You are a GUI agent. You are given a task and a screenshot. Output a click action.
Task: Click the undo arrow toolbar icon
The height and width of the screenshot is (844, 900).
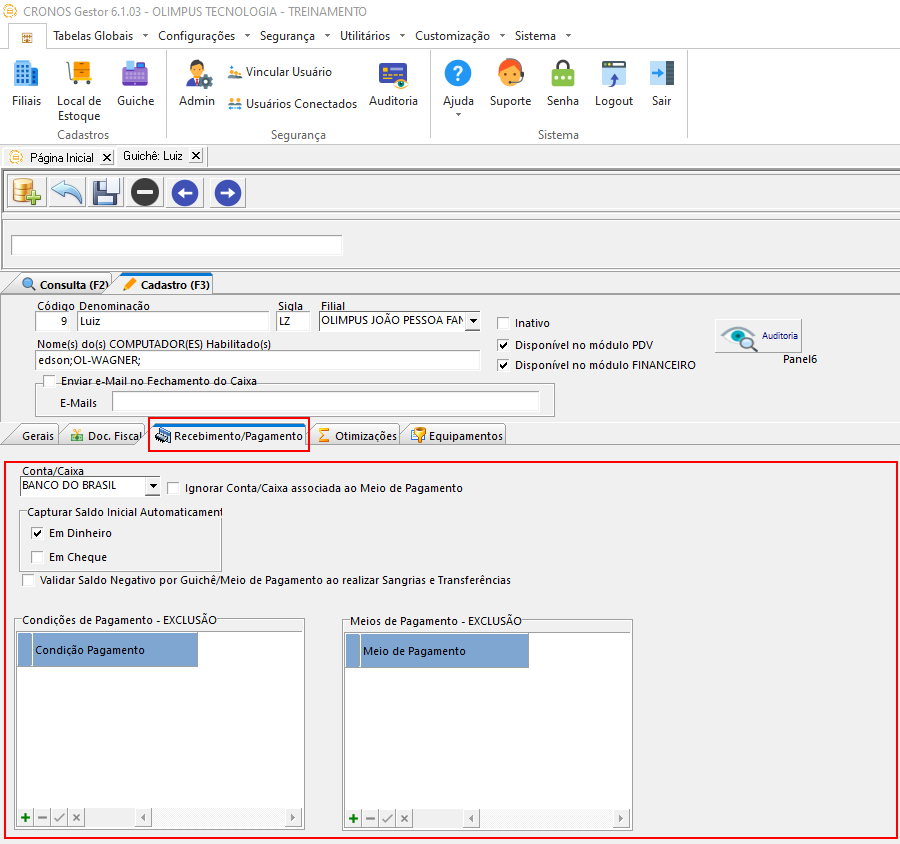67,192
